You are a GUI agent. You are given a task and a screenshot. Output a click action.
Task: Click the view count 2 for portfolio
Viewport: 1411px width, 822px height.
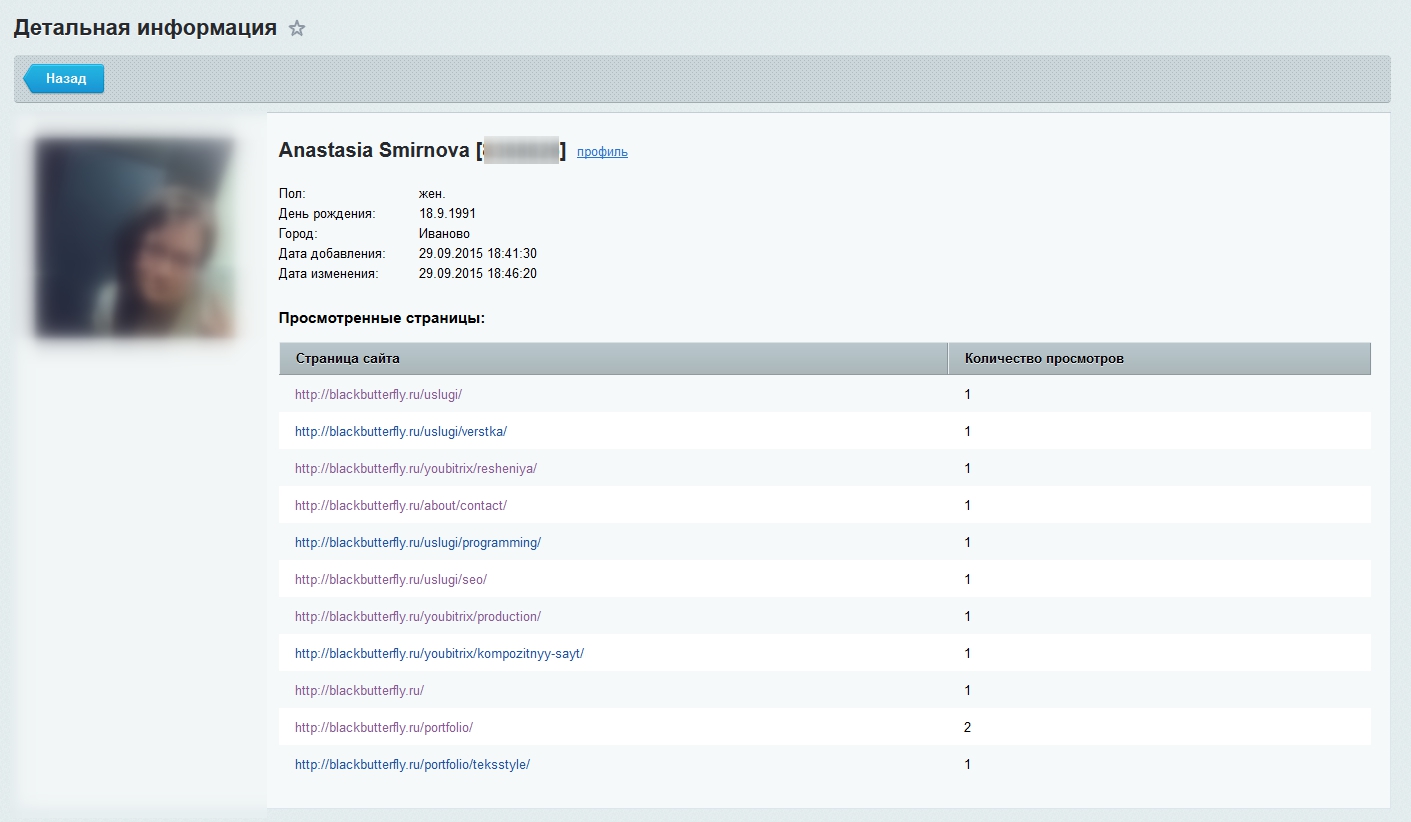pyautogui.click(x=967, y=728)
